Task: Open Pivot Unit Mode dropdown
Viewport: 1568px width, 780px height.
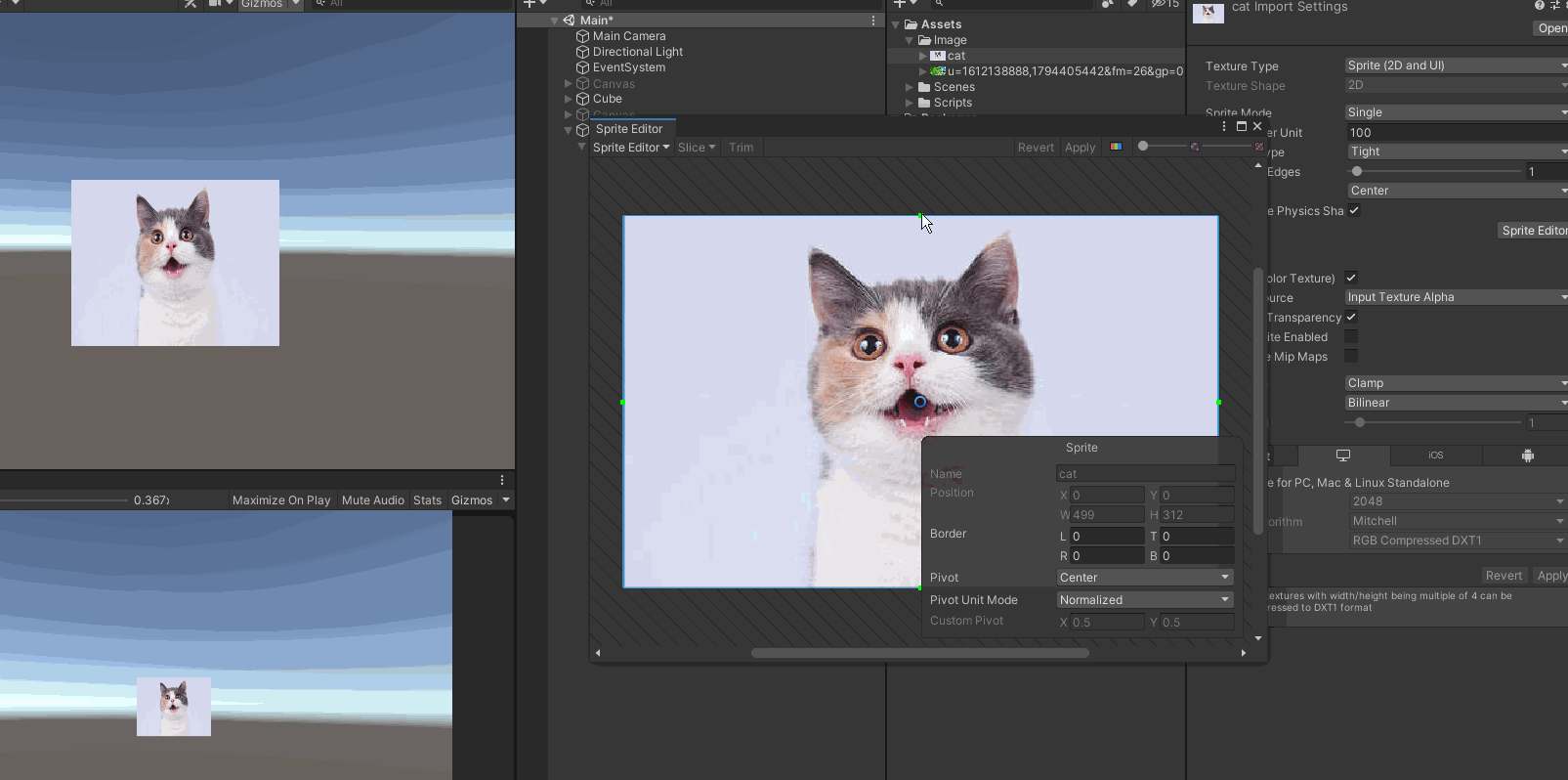Action: point(1145,600)
